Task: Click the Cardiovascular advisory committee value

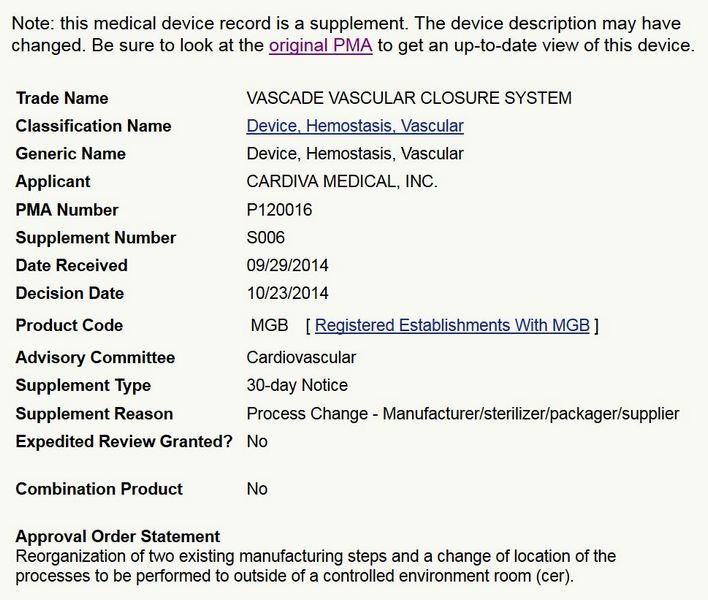Action: click(301, 358)
